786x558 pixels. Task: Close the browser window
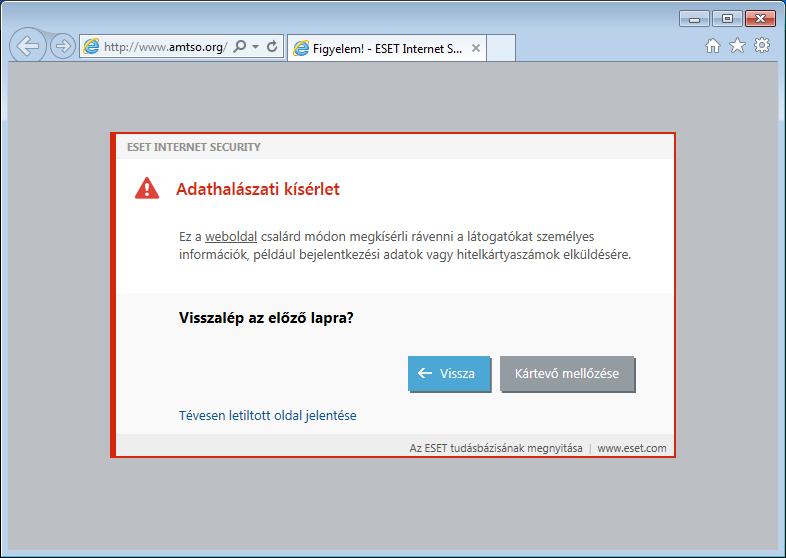pyautogui.click(x=760, y=19)
